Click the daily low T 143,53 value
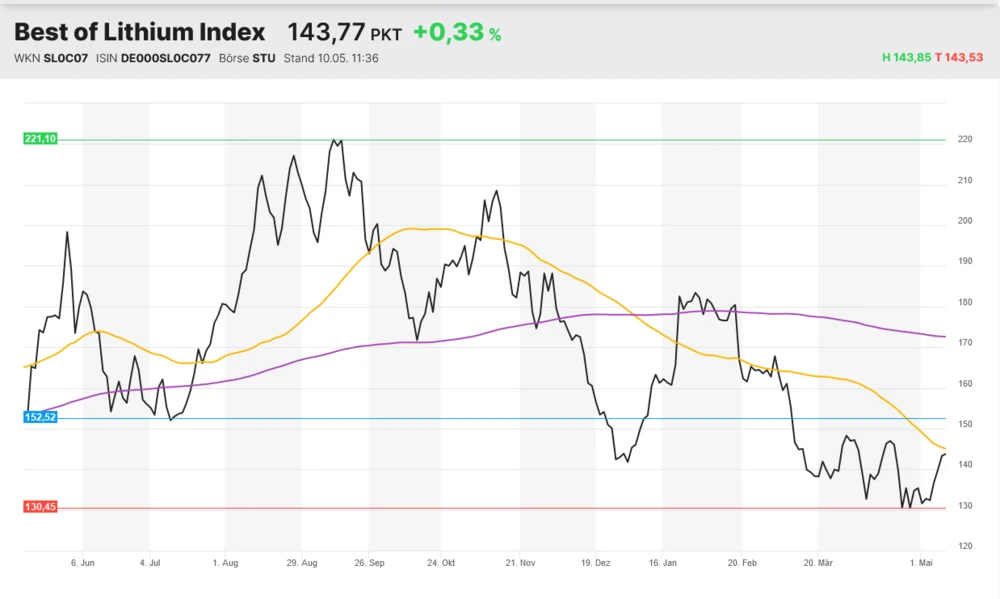 961,58
